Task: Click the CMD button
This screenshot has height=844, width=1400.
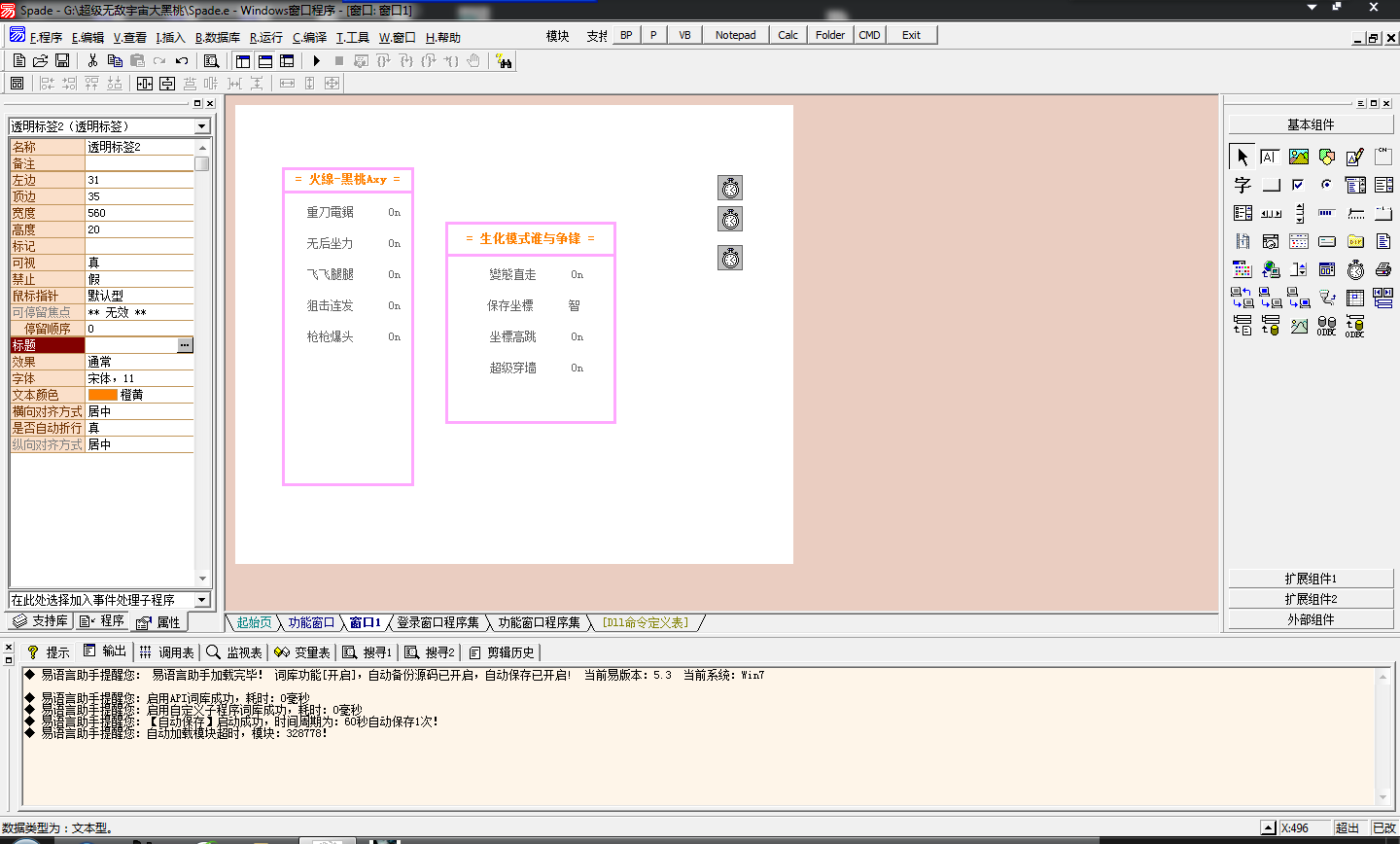Action: (869, 35)
